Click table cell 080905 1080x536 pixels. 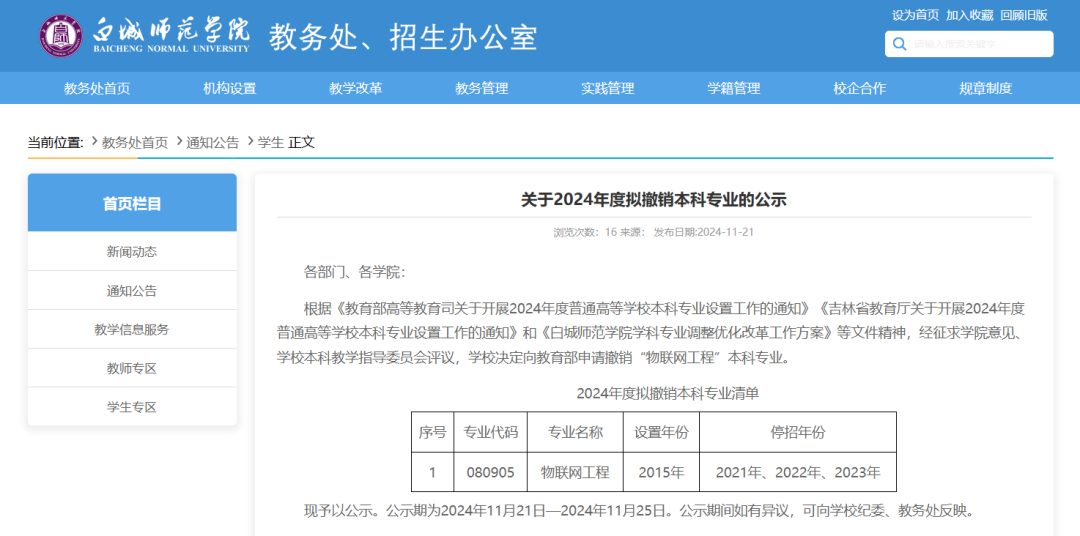coord(490,473)
